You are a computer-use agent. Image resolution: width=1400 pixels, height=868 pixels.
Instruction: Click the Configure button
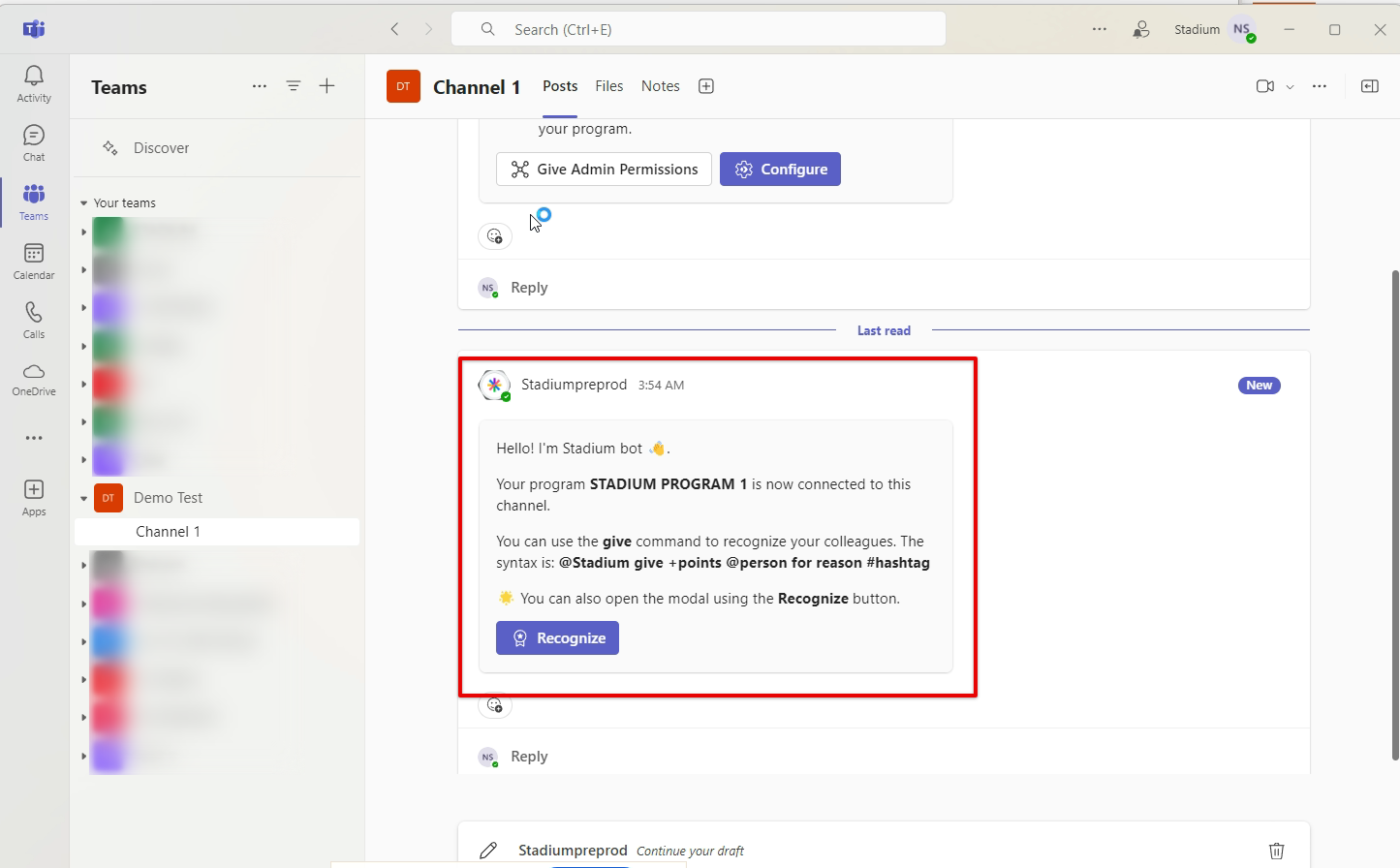(x=780, y=169)
